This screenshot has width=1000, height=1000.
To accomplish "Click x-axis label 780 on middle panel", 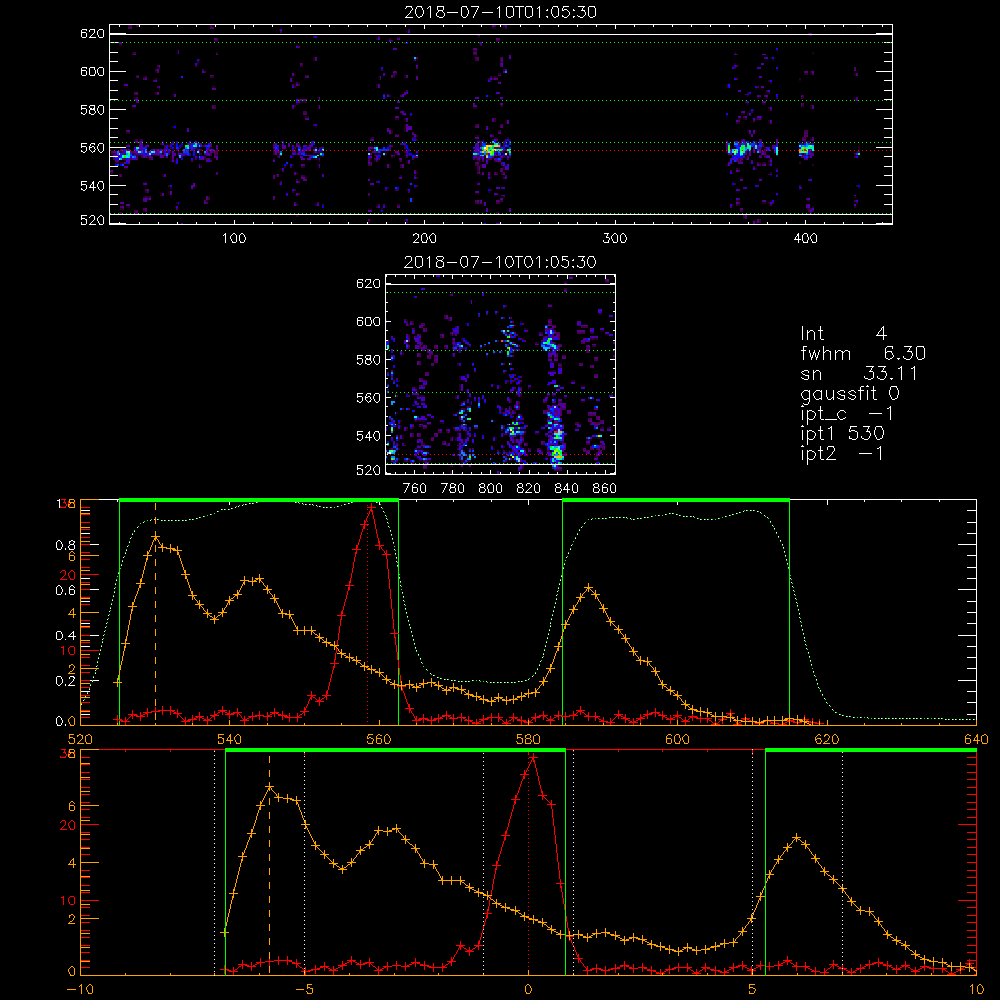I will point(453,489).
